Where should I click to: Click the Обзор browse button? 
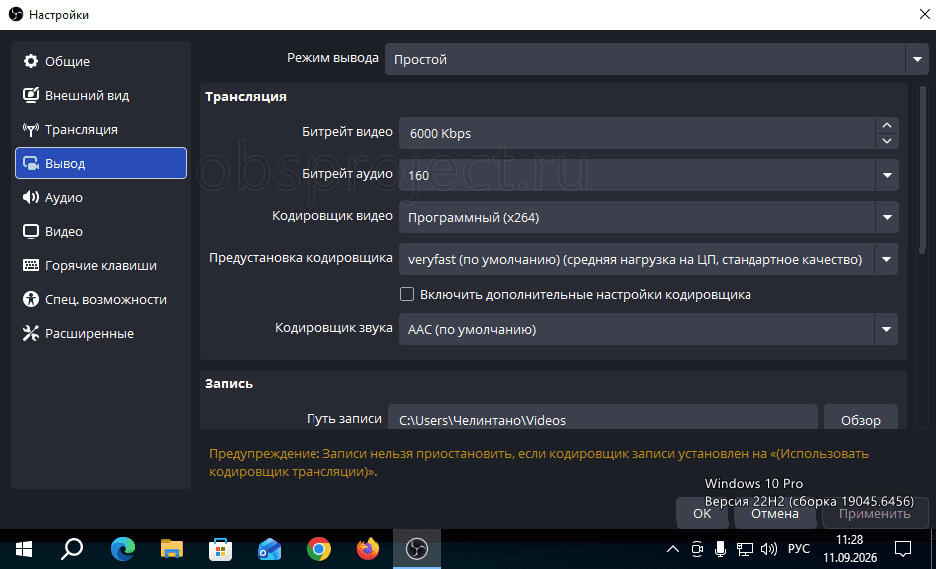861,420
